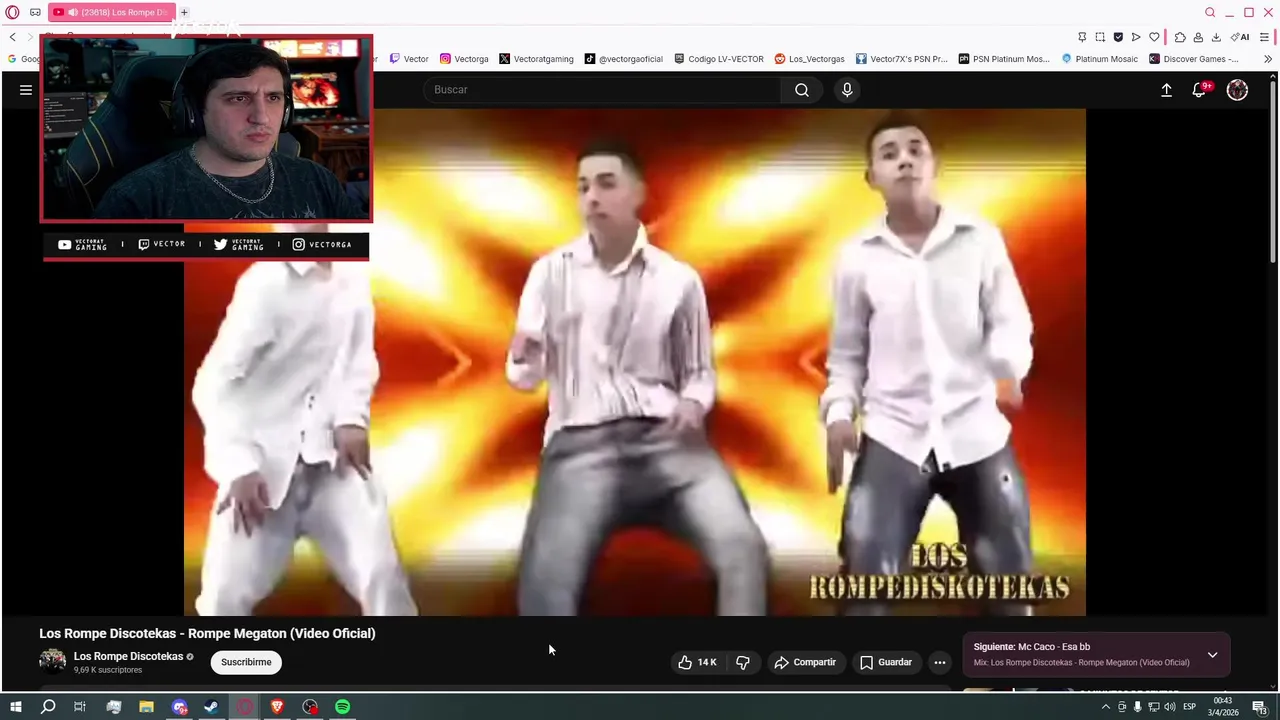This screenshot has height=720, width=1280.
Task: Take a snapshot with Opera capture icon
Action: click(x=1100, y=37)
